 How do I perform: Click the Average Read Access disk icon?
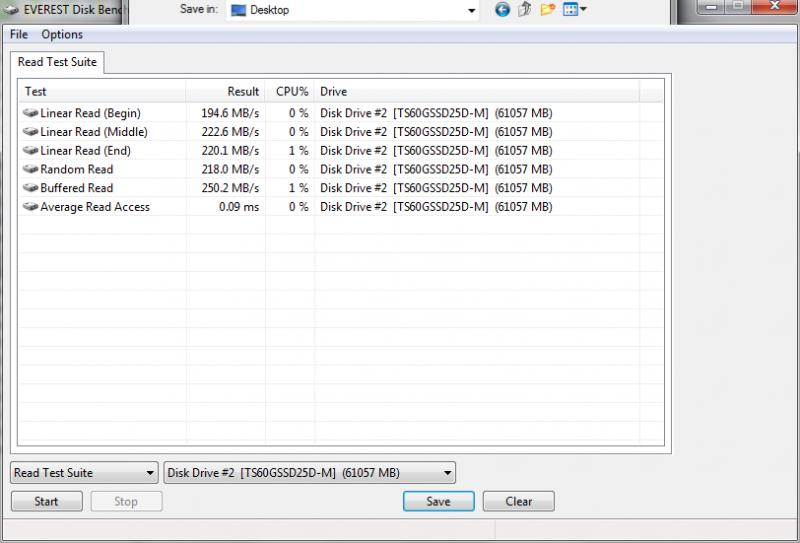click(31, 207)
